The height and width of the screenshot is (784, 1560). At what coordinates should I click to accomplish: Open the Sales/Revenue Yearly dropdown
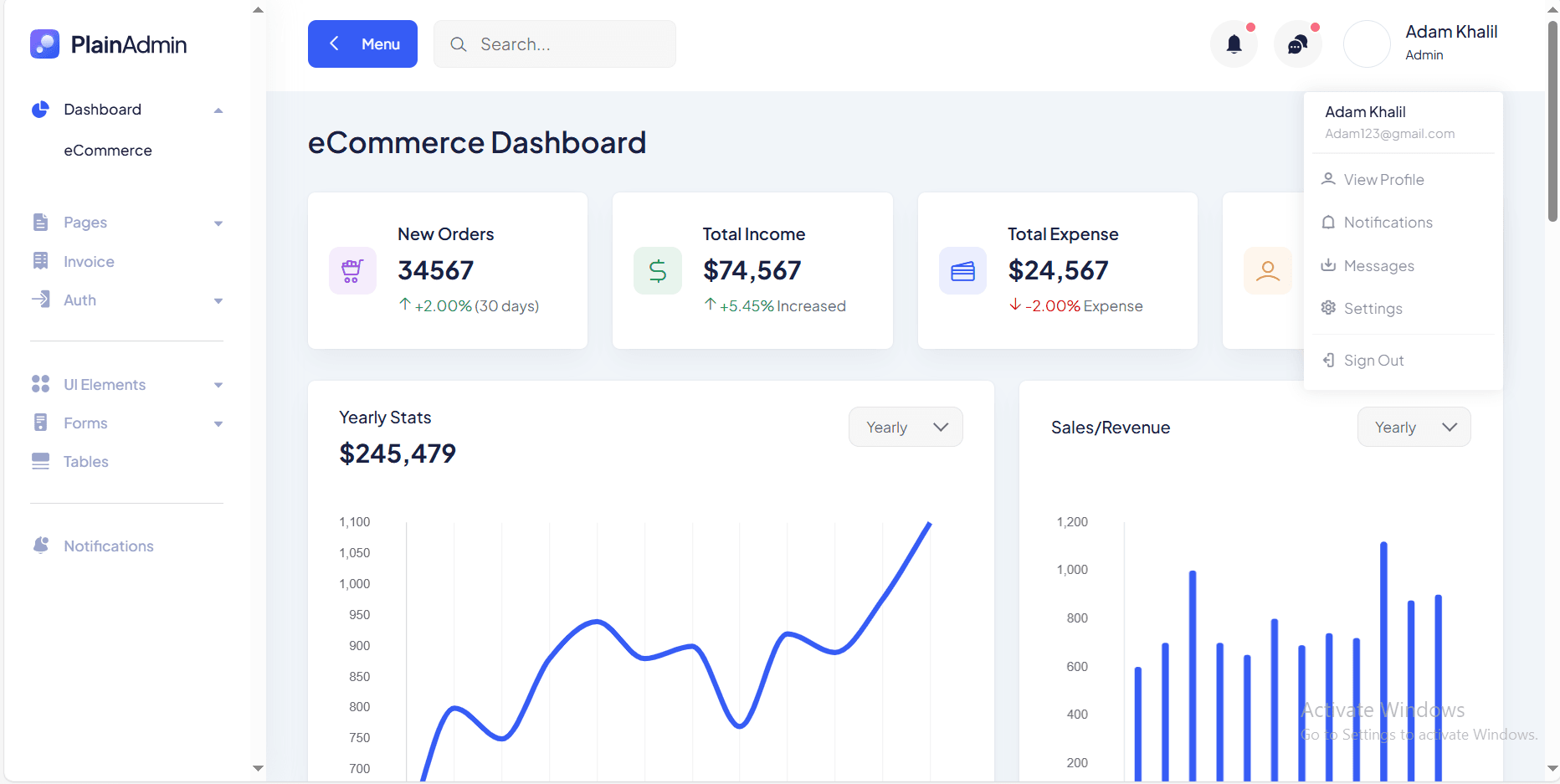click(1414, 427)
